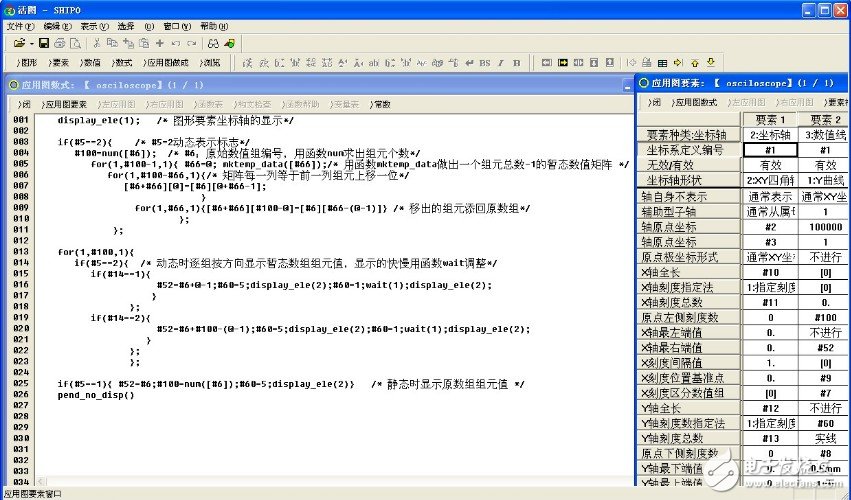Click 常数 in formula window toolbar

tap(380, 104)
